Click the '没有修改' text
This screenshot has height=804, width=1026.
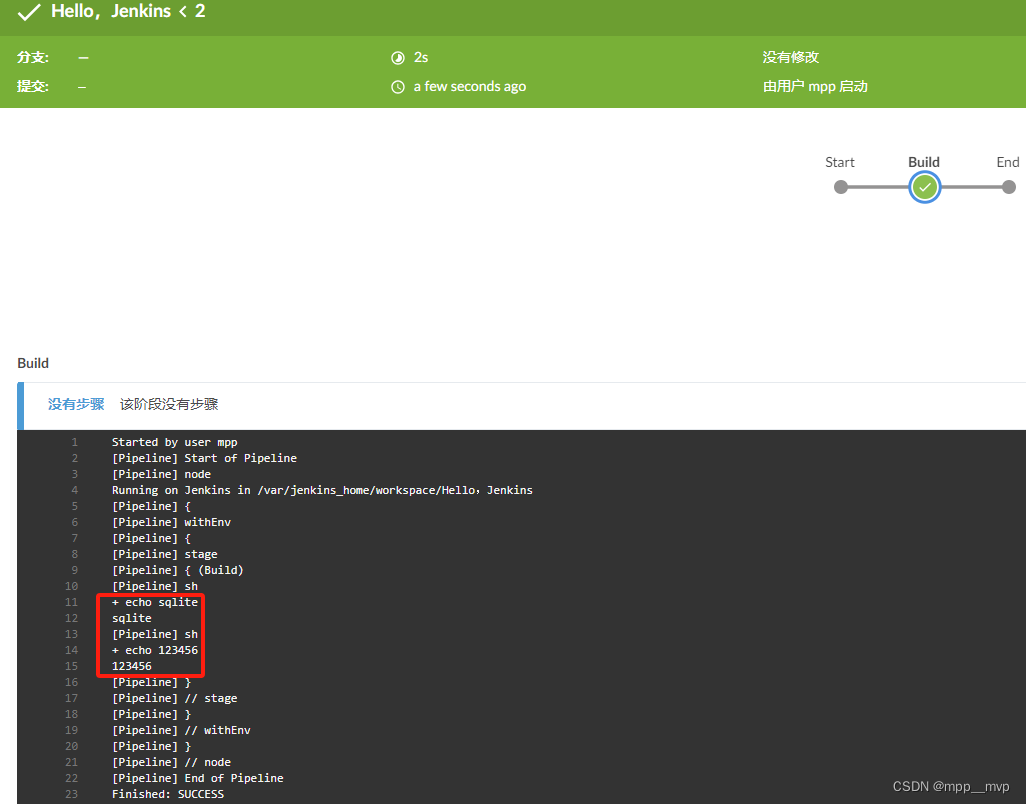[790, 58]
